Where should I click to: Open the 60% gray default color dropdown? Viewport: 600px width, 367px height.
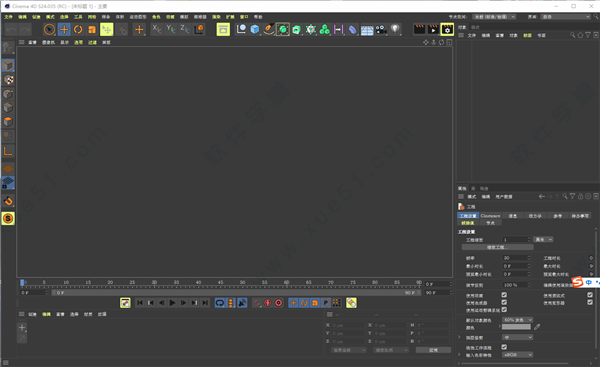click(x=517, y=320)
